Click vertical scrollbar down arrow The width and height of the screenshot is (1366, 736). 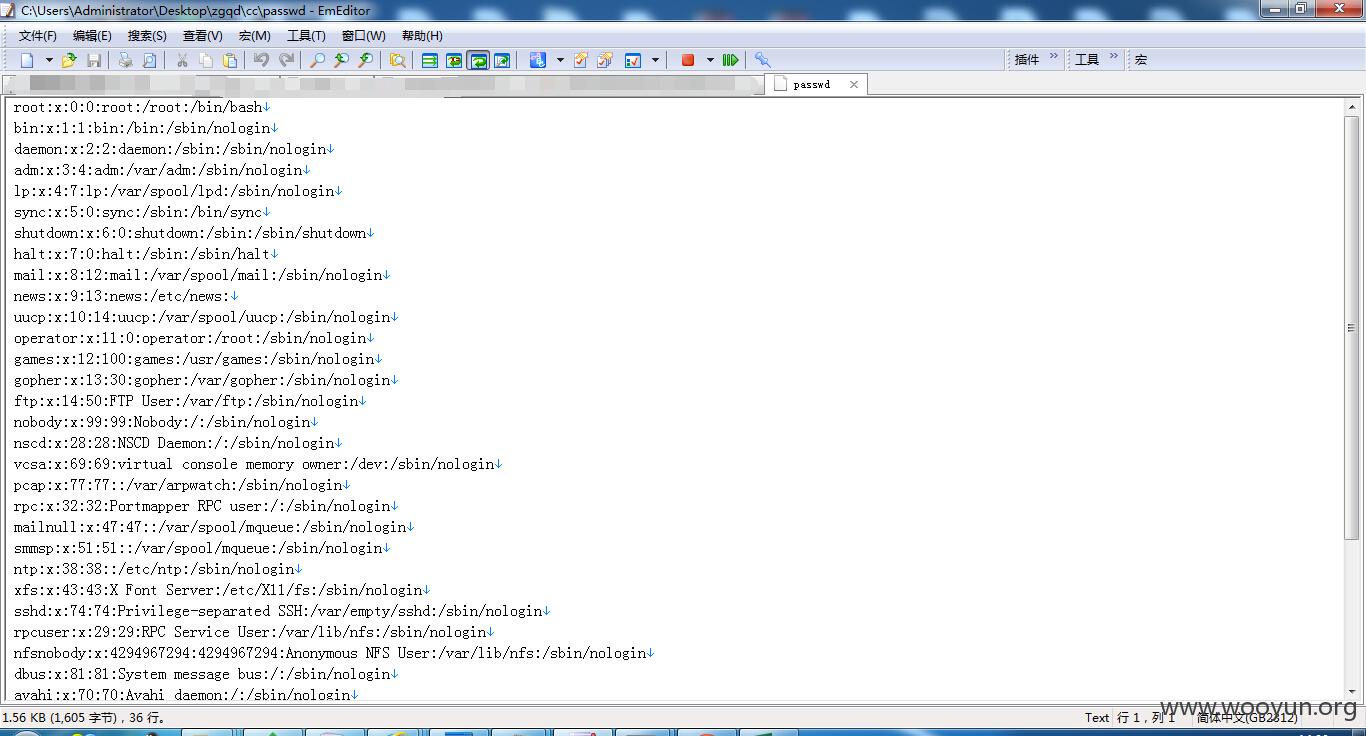(1351, 690)
